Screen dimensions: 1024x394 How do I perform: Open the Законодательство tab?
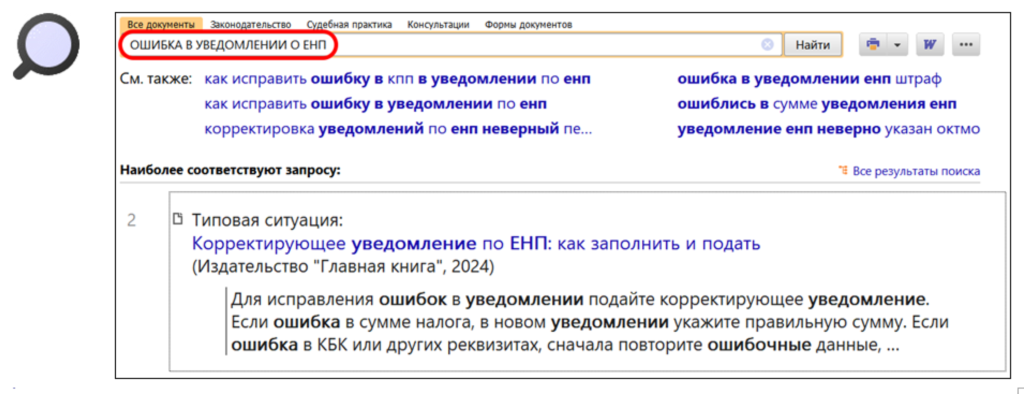pyautogui.click(x=250, y=25)
